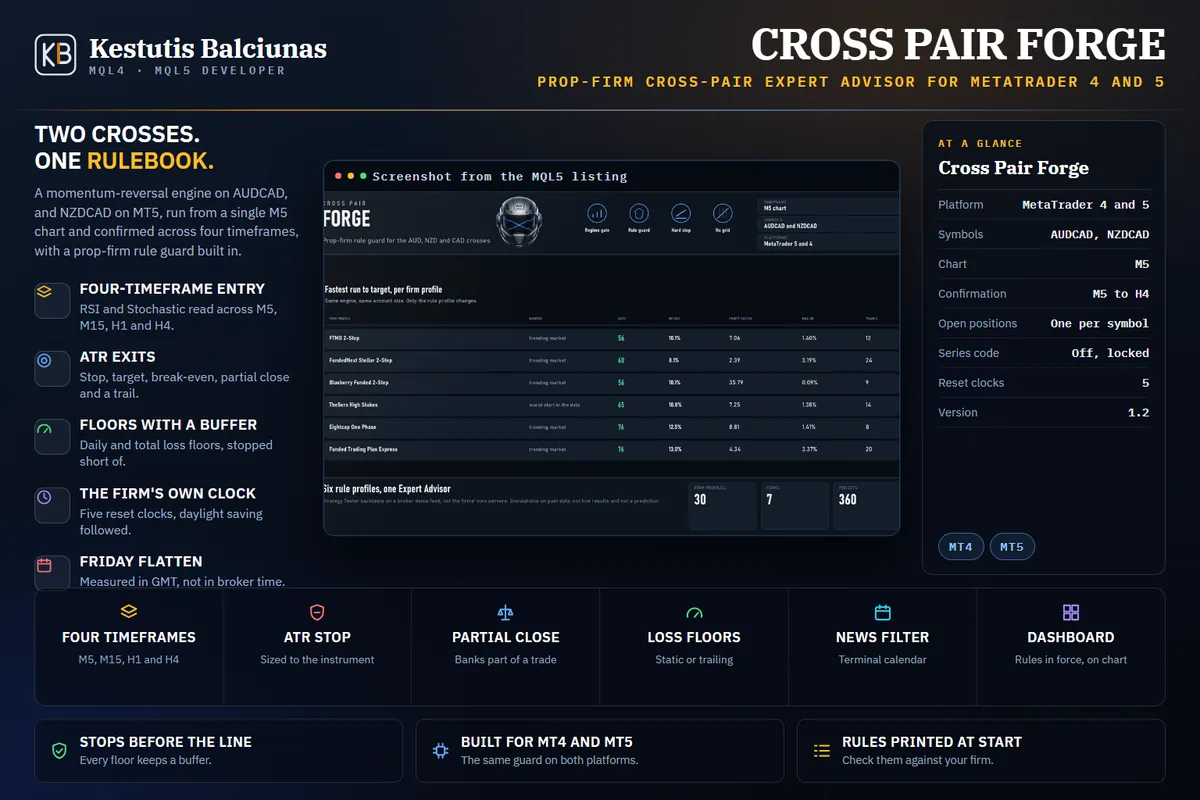The width and height of the screenshot is (1200, 800).
Task: Click the DASHBOARD feature tile title
Action: pos(1071,637)
